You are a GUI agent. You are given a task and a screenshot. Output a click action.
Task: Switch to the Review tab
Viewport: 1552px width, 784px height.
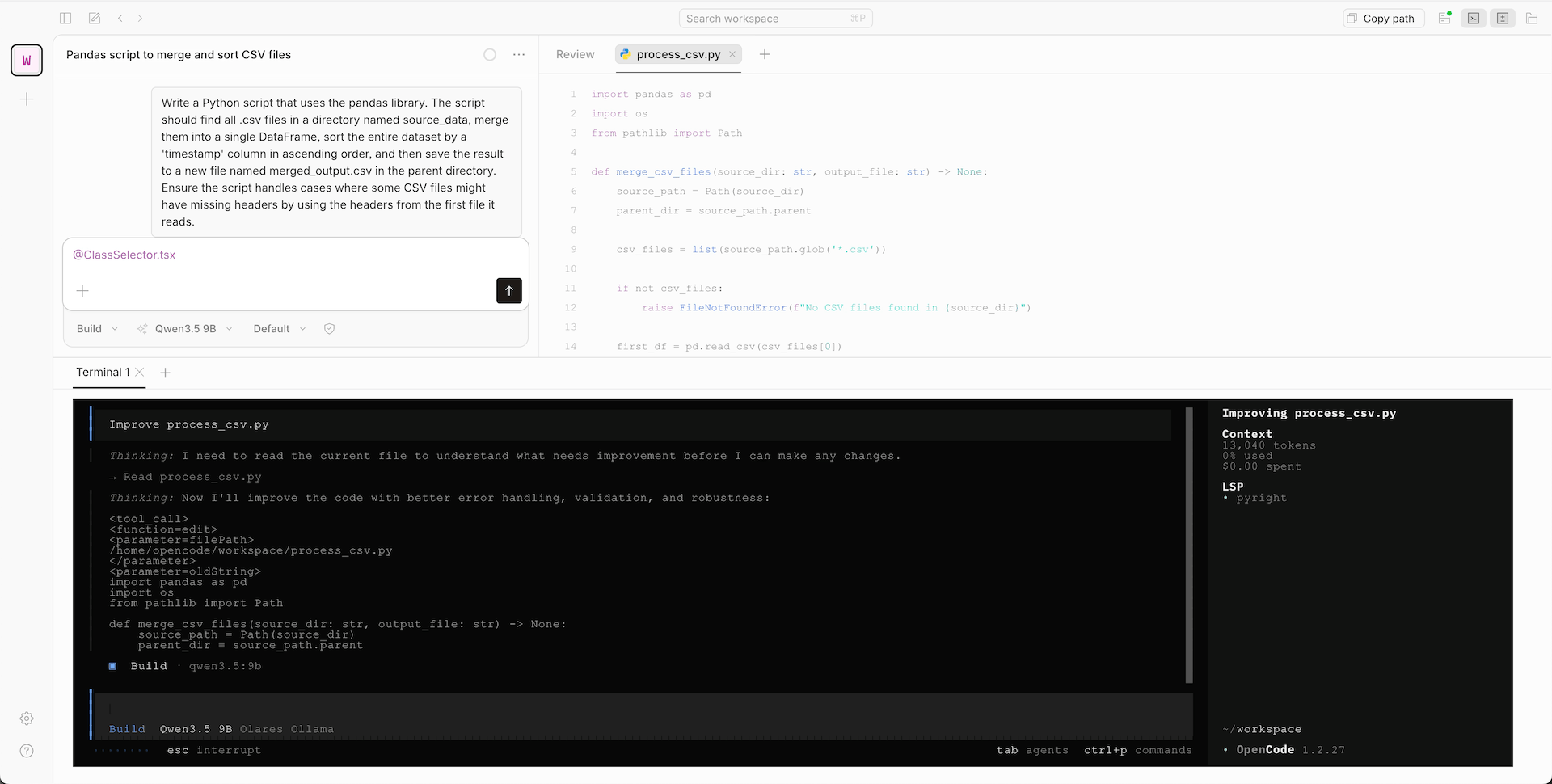(x=575, y=54)
